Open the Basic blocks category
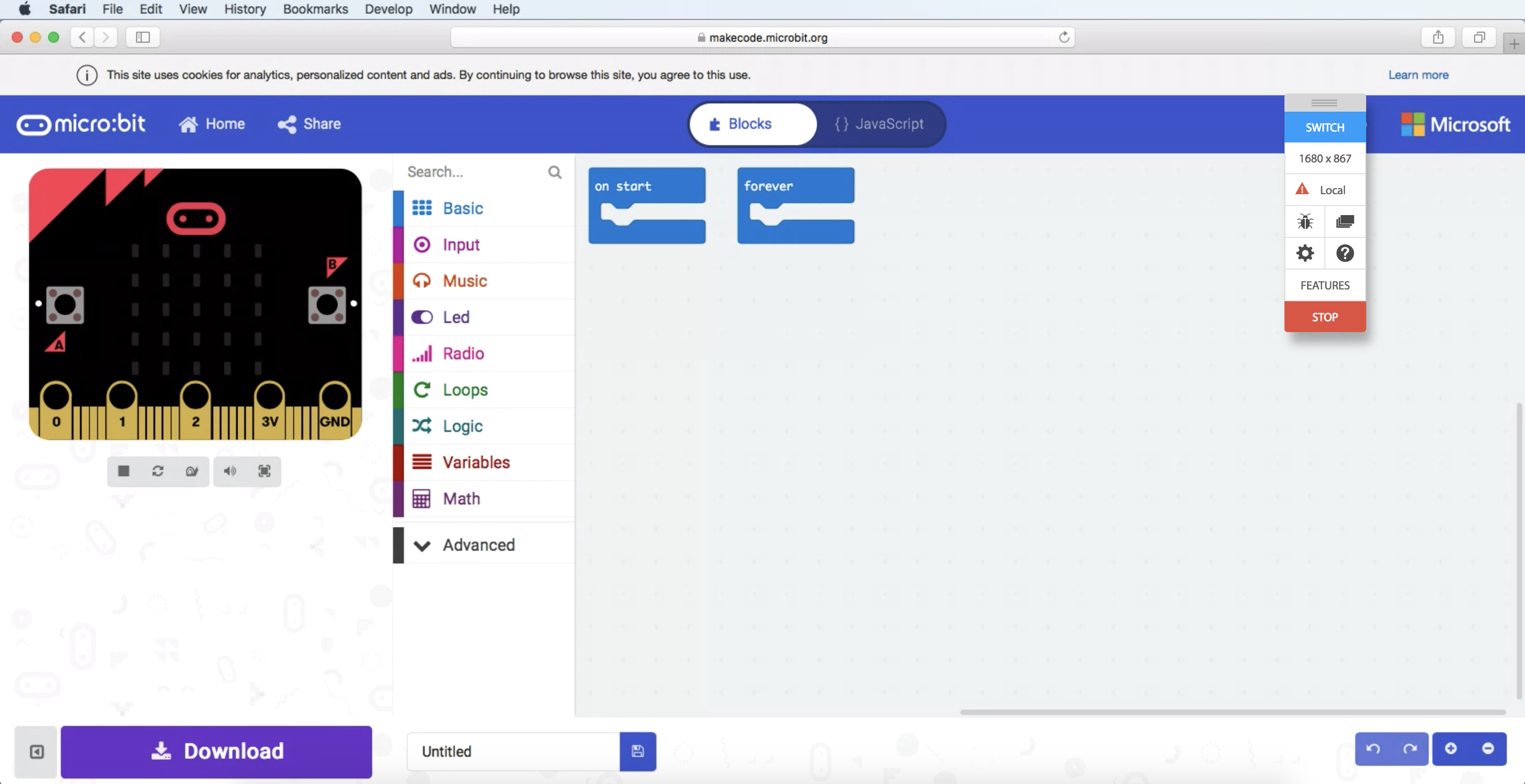The image size is (1525, 784). (x=462, y=208)
